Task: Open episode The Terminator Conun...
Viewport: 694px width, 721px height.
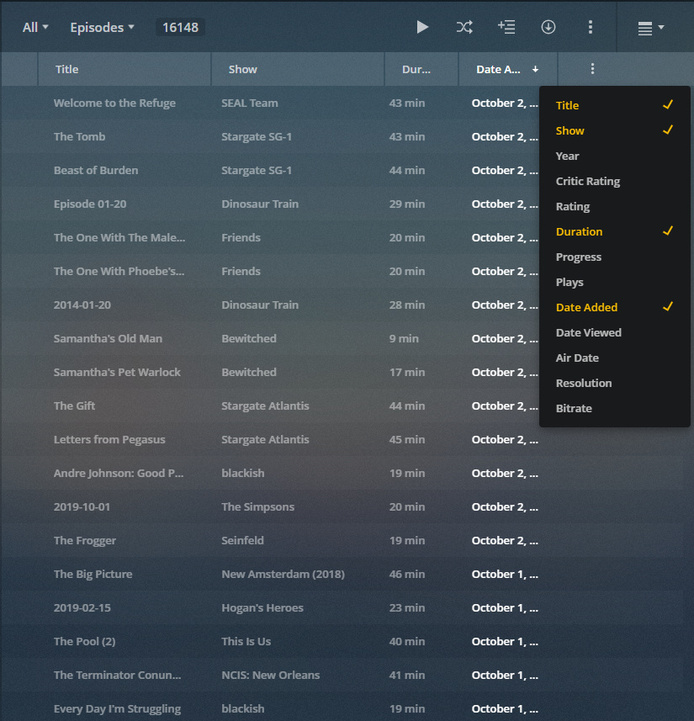Action: point(117,675)
